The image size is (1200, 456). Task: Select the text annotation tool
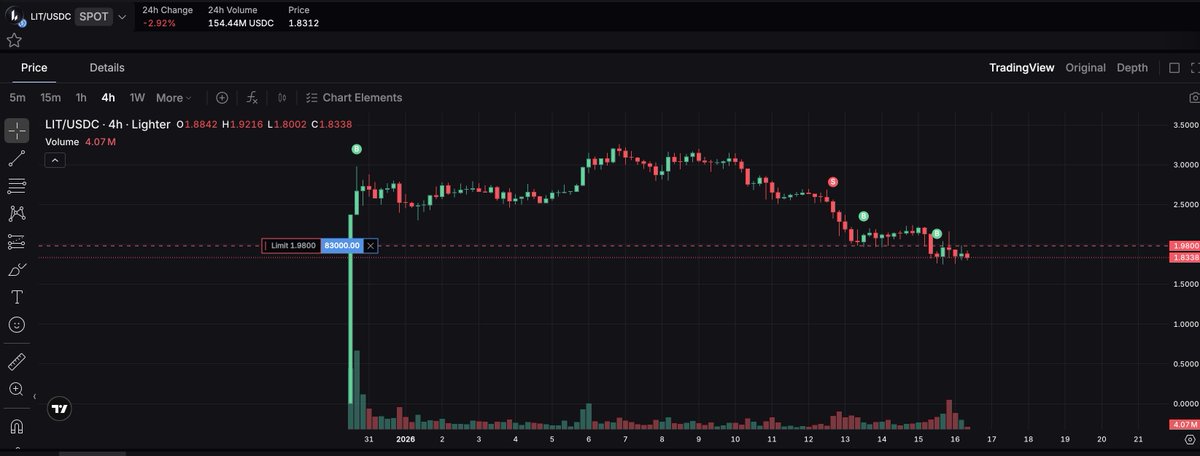pos(16,297)
